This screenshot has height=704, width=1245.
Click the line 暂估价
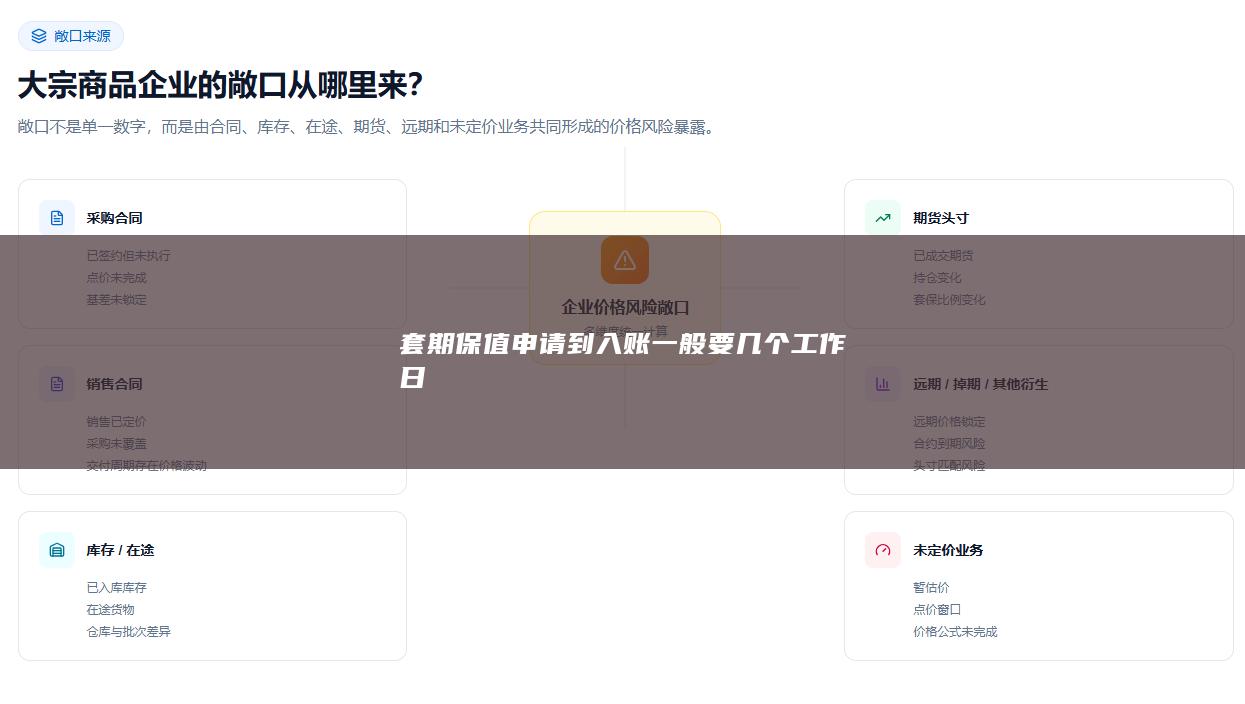(931, 588)
